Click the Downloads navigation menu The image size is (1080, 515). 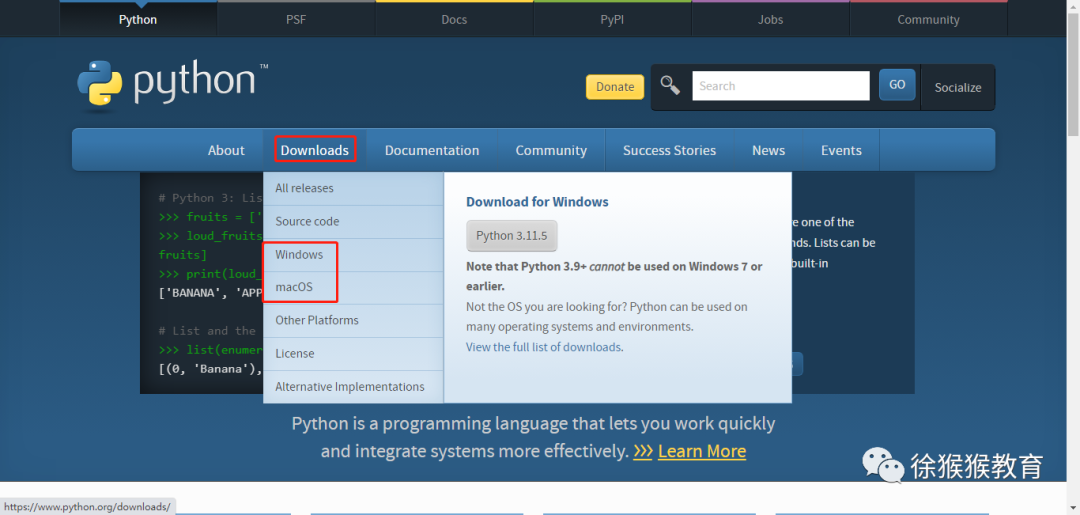click(315, 150)
